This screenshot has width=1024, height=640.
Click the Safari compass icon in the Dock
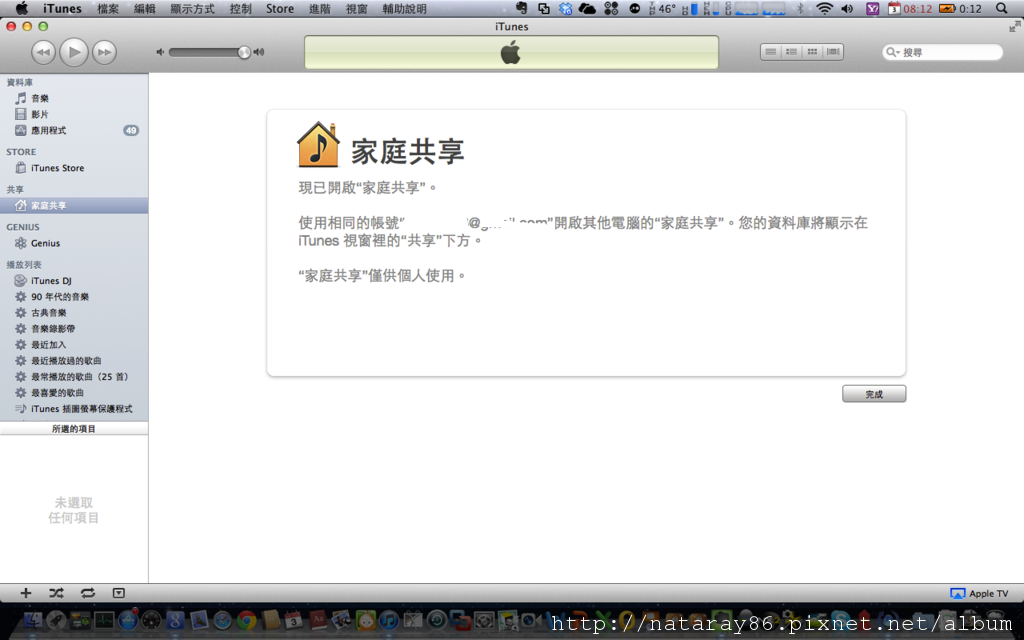223,620
